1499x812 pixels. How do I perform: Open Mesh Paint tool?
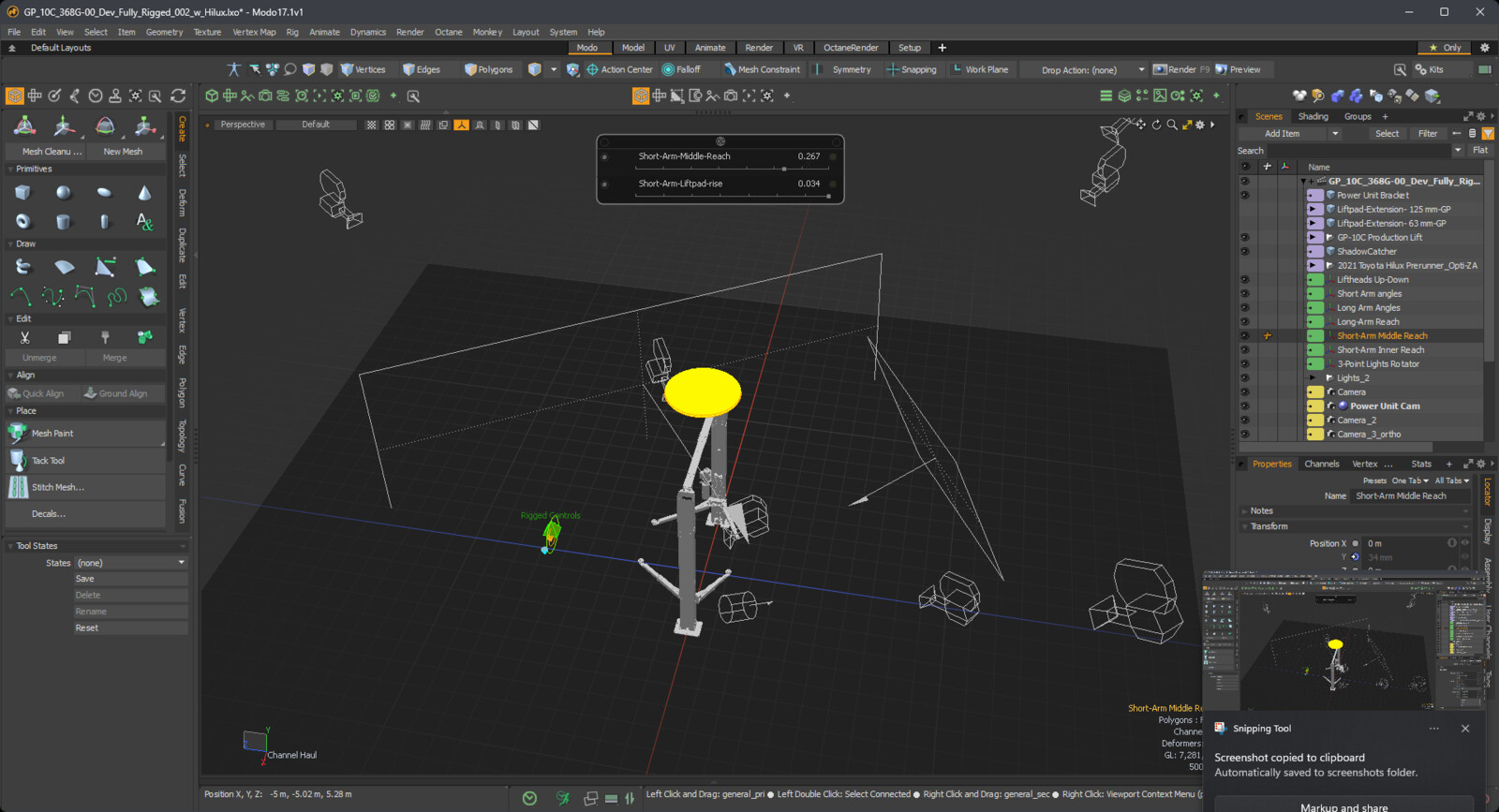coord(86,433)
